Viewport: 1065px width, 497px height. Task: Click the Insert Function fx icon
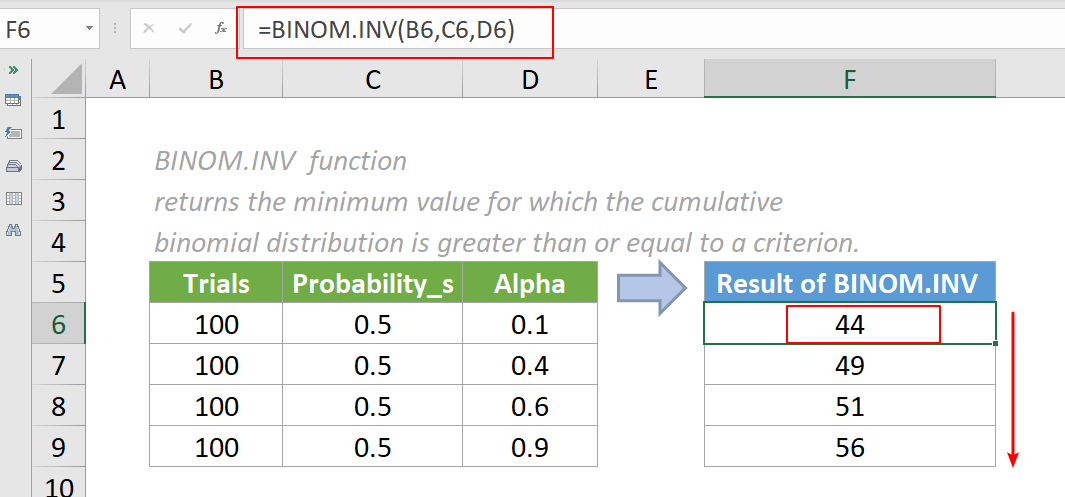[x=221, y=29]
